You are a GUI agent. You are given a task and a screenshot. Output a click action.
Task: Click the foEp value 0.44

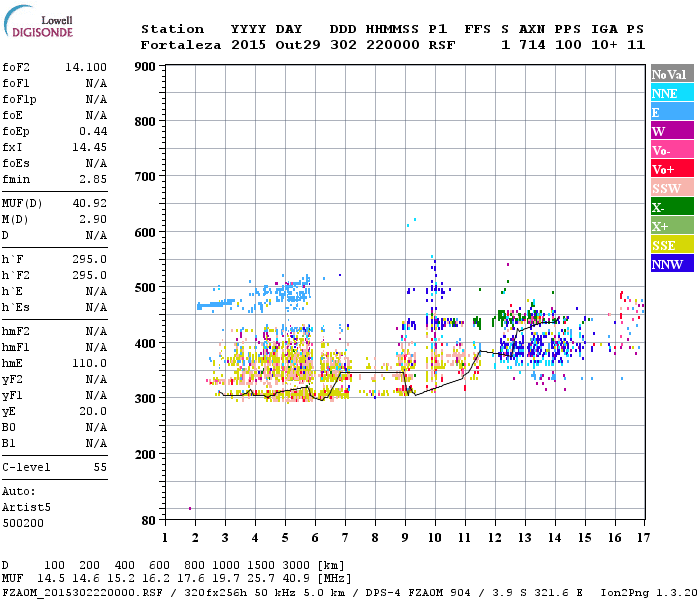[x=93, y=131]
